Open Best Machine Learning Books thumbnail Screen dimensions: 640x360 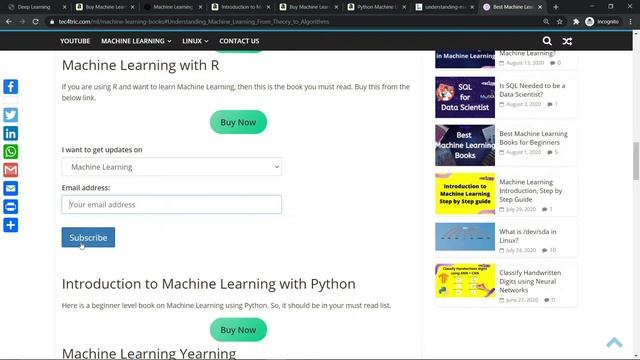coord(465,145)
